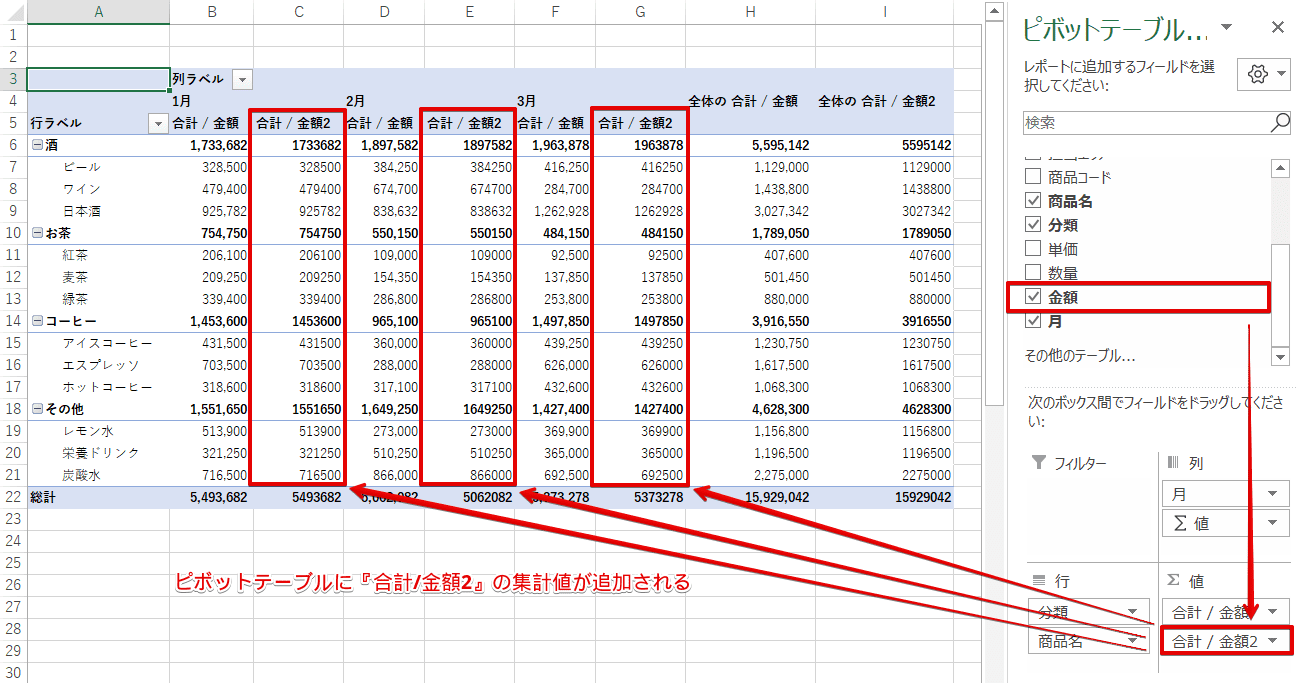Image resolution: width=1302 pixels, height=683 pixels.
Task: Collapse the その他 group in the pivot table
Action: click(x=37, y=409)
